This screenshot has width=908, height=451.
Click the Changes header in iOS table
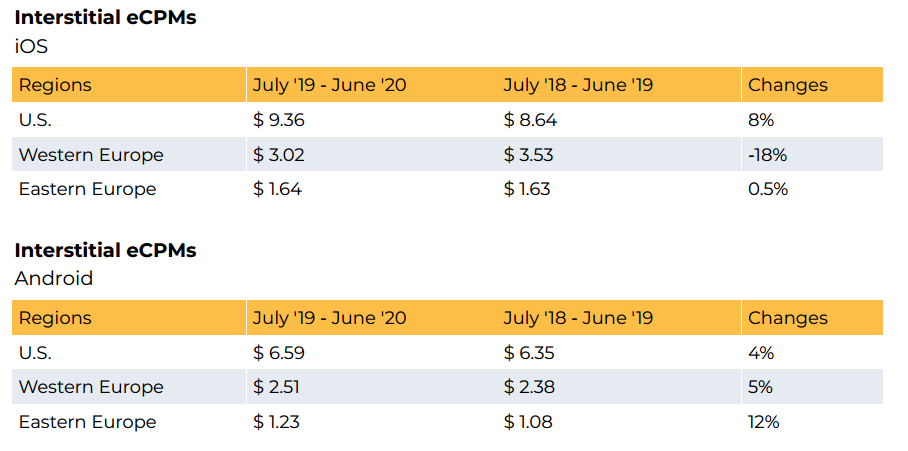point(788,85)
